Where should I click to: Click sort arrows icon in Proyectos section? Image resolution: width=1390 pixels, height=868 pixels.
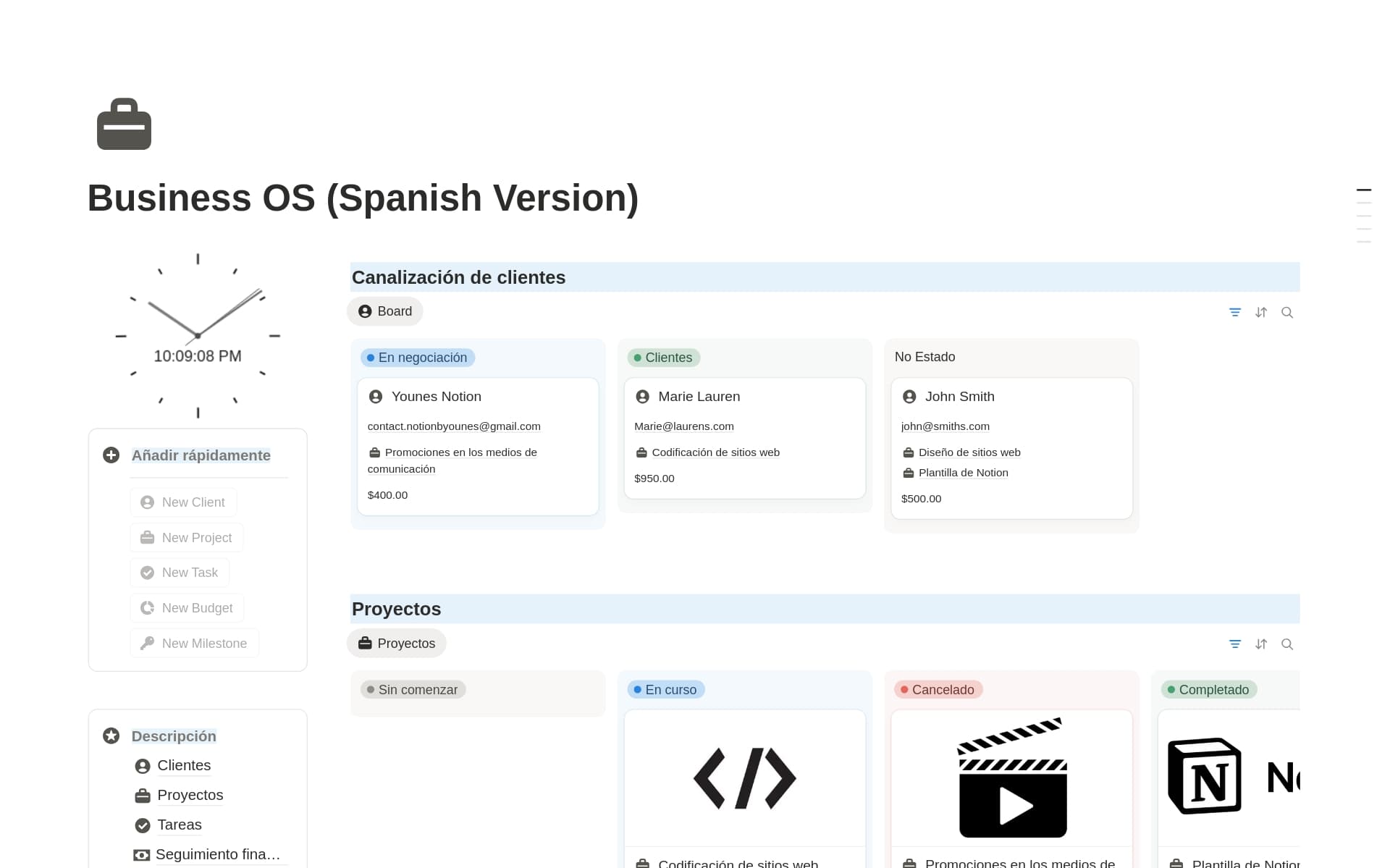click(1261, 644)
